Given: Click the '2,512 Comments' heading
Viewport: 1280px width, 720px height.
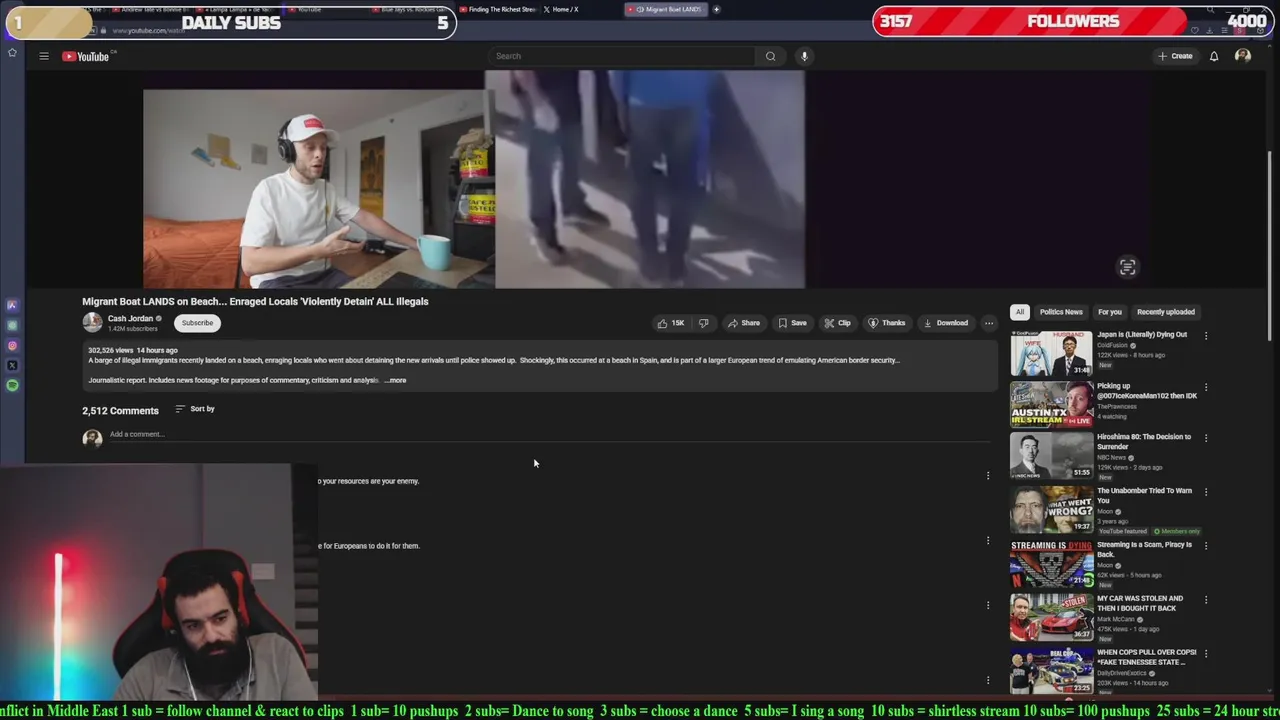Looking at the screenshot, I should 120,411.
